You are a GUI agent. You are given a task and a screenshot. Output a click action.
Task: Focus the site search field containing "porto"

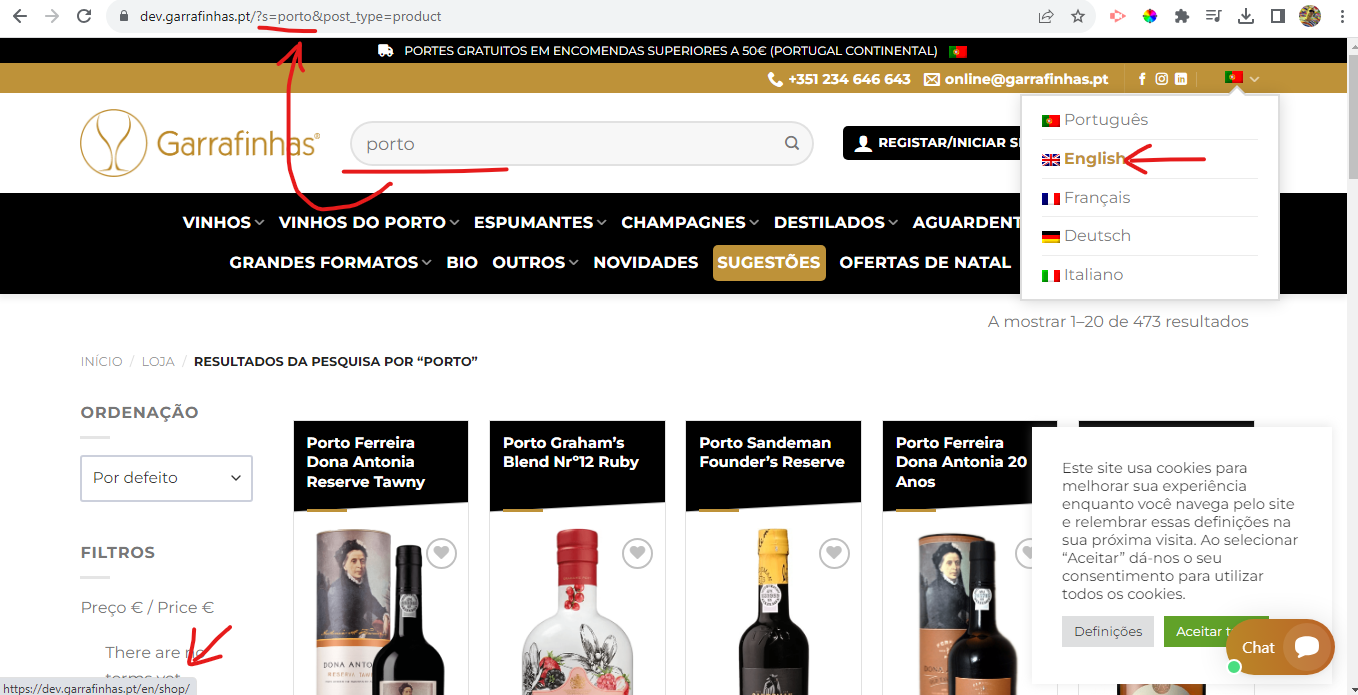(x=582, y=143)
